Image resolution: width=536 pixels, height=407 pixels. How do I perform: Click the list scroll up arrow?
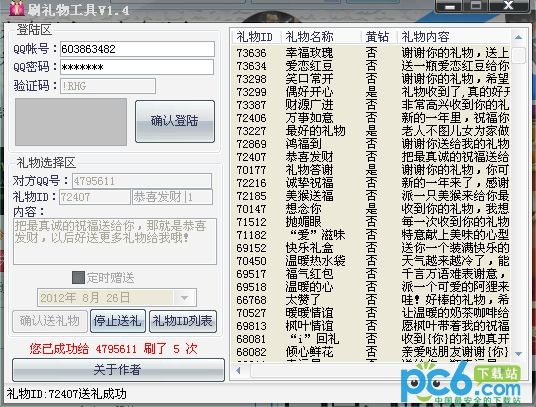[519, 37]
